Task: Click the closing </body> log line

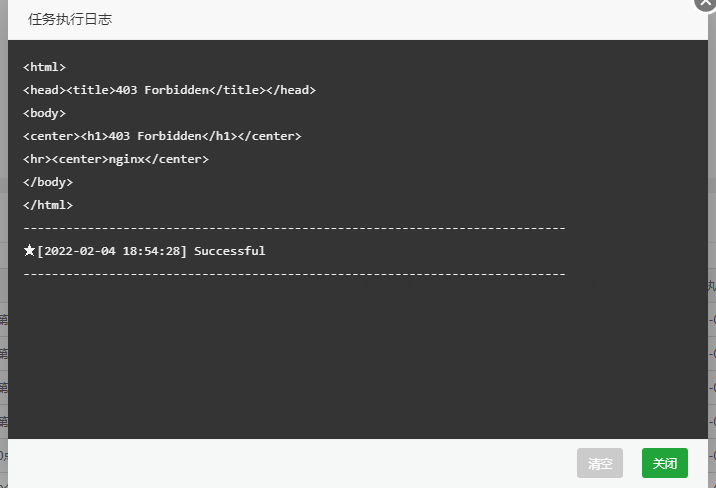Action: point(48,182)
